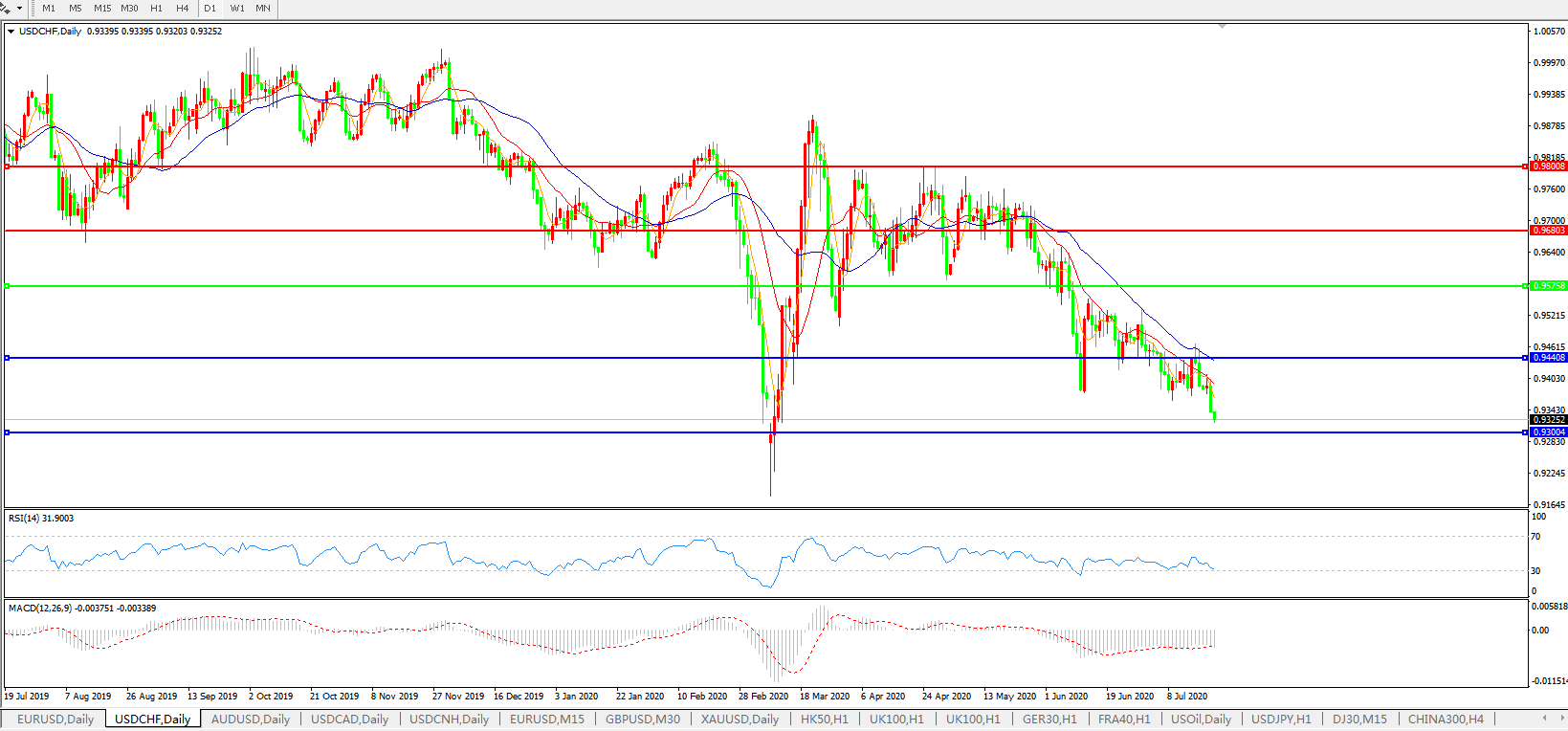Select the MN monthly timeframe
The width and height of the screenshot is (1568, 731).
click(263, 8)
